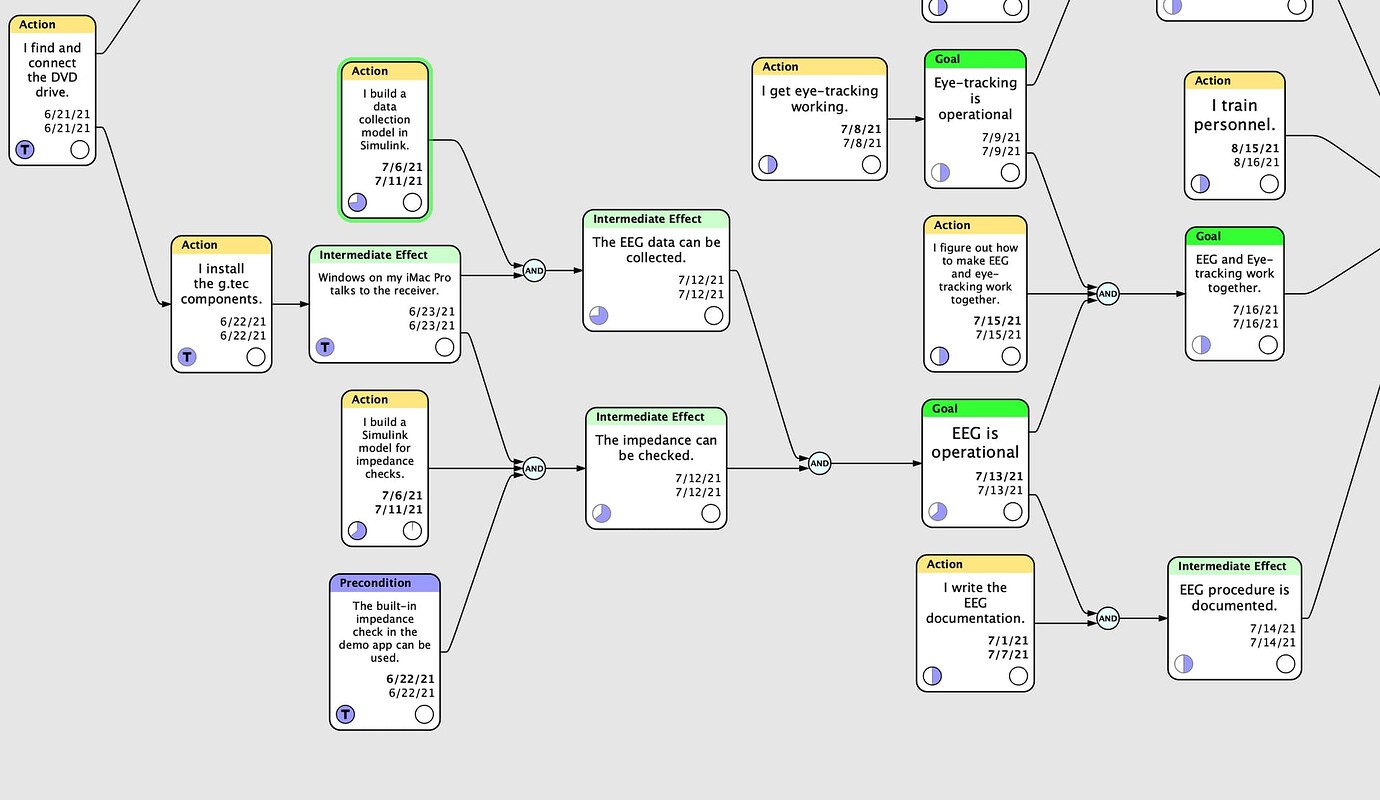Select the AND junctor feeding 'The impedance can be checked'
The width and height of the screenshot is (1380, 800).
pyautogui.click(x=534, y=468)
